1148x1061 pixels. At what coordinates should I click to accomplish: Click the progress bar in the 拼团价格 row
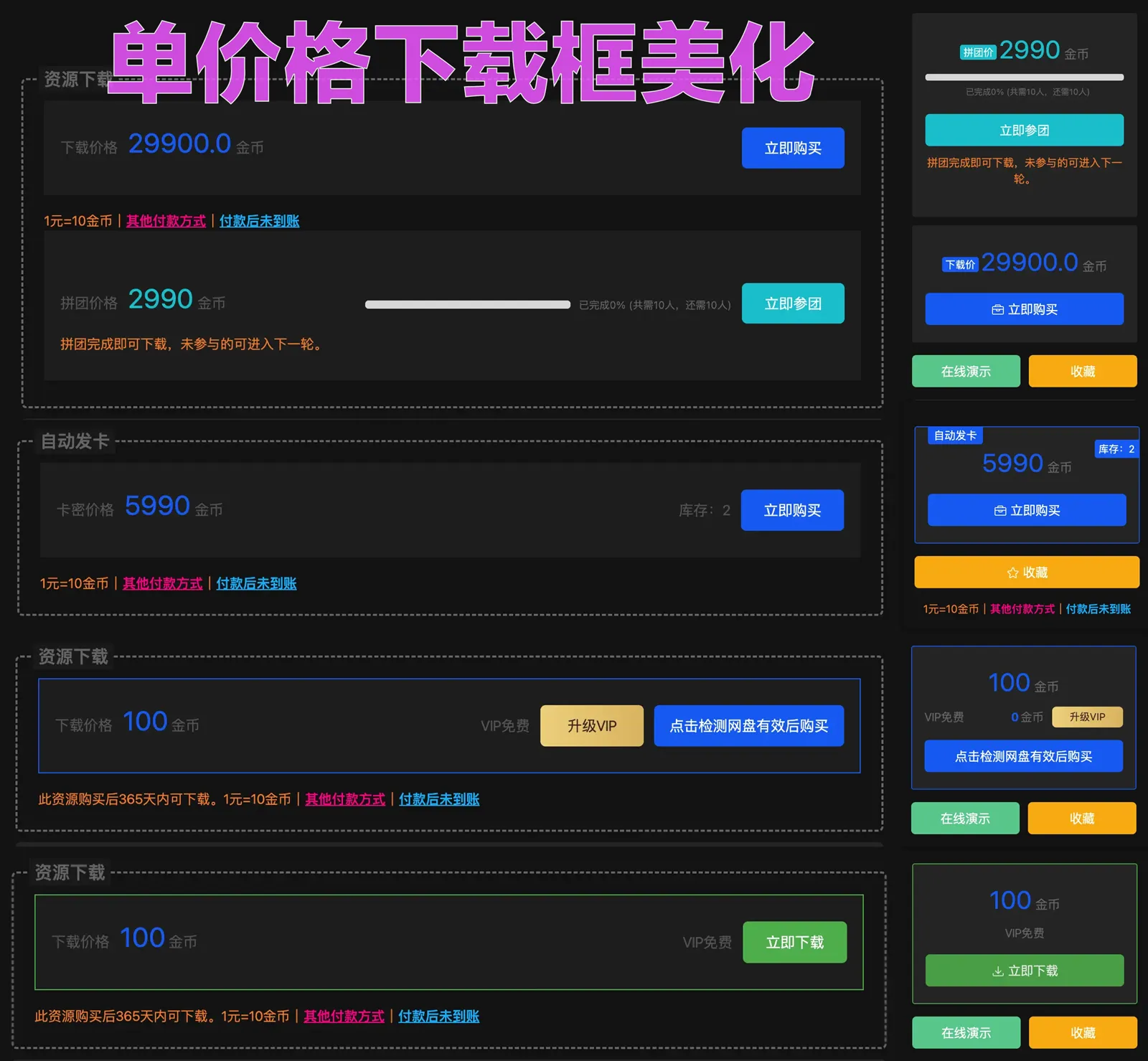pyautogui.click(x=468, y=305)
